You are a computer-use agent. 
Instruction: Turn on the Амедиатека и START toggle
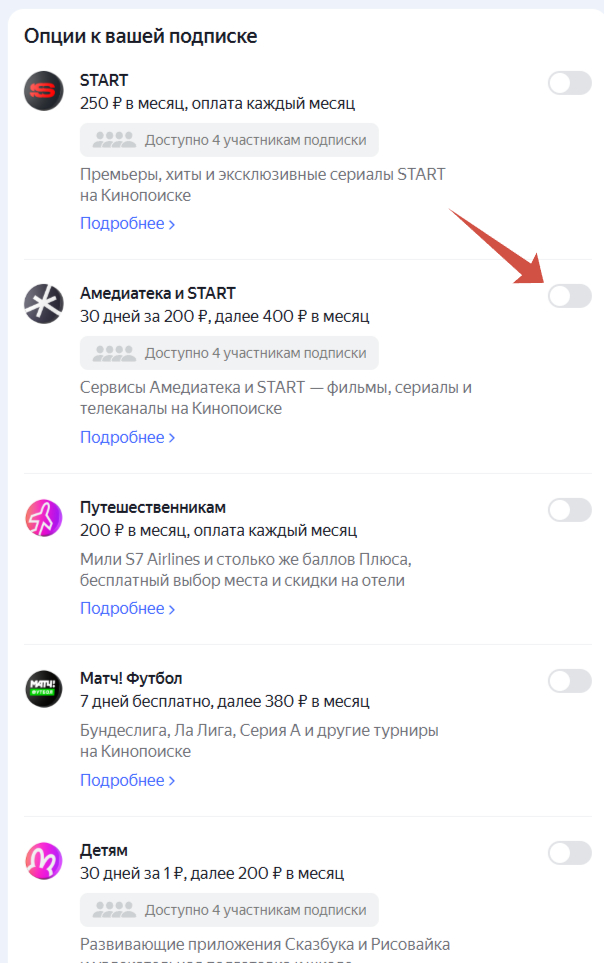570,296
